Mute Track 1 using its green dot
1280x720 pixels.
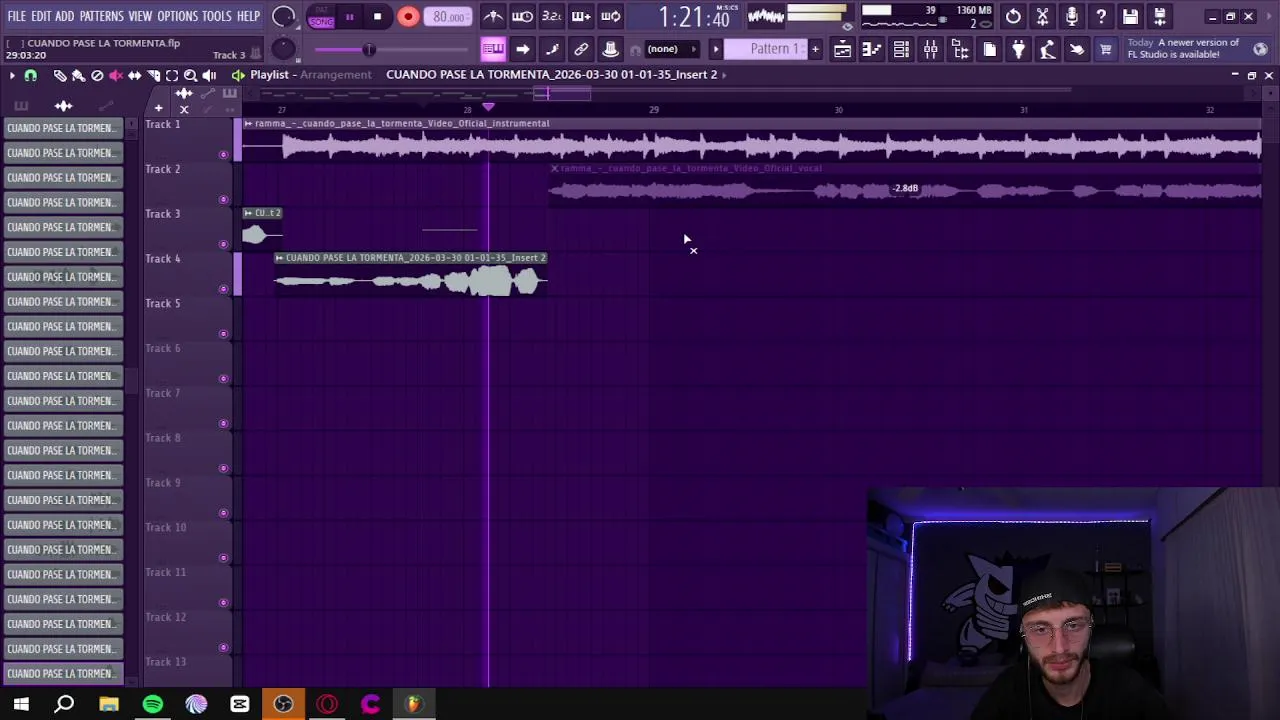[223, 154]
